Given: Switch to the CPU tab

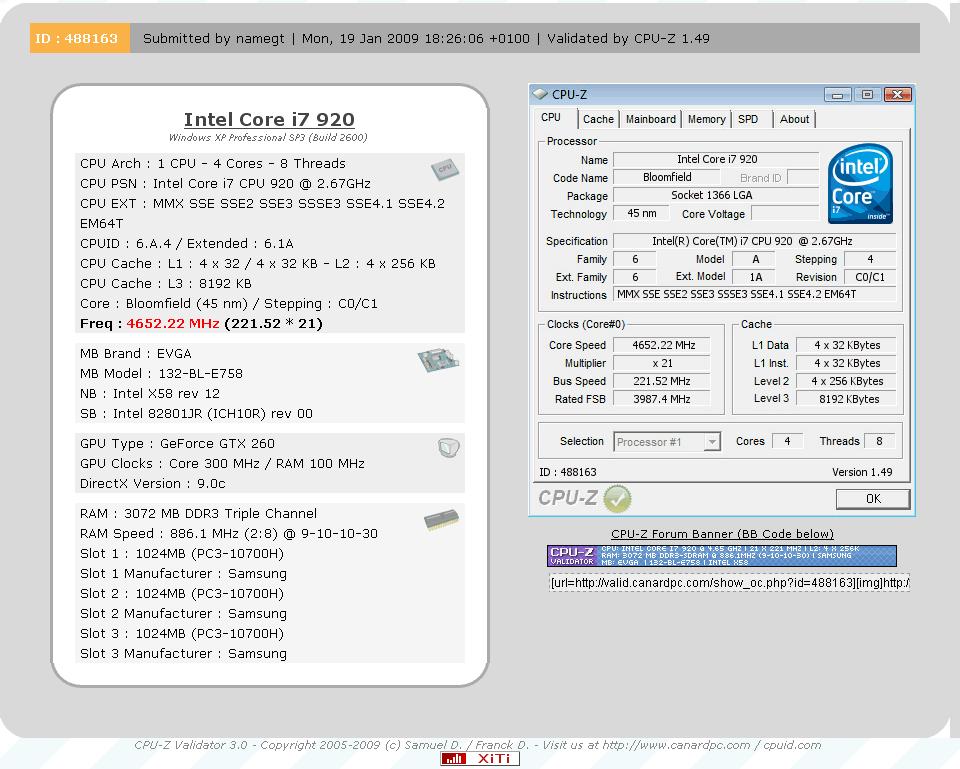Looking at the screenshot, I should [x=550, y=118].
